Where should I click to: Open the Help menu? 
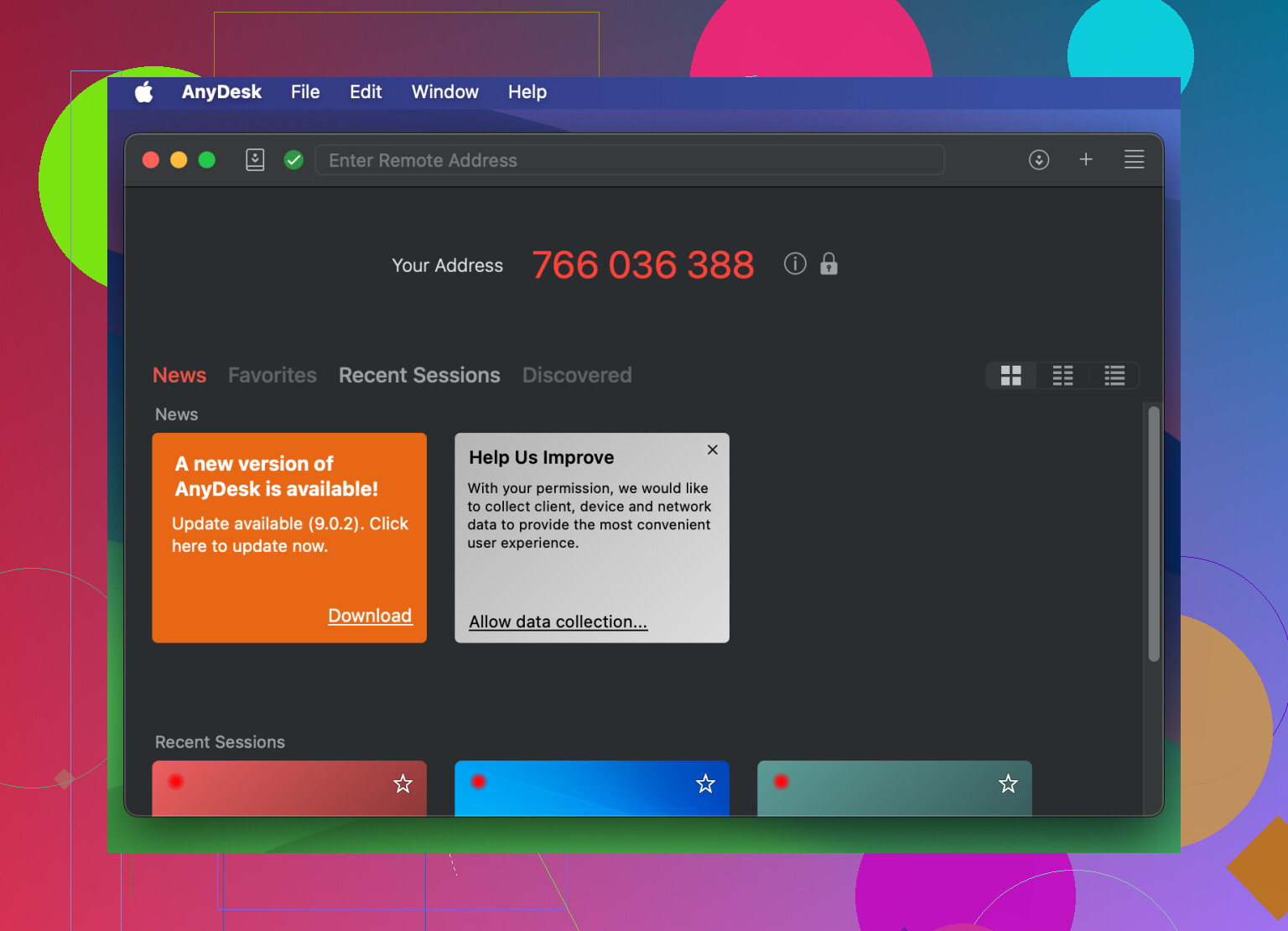(527, 92)
